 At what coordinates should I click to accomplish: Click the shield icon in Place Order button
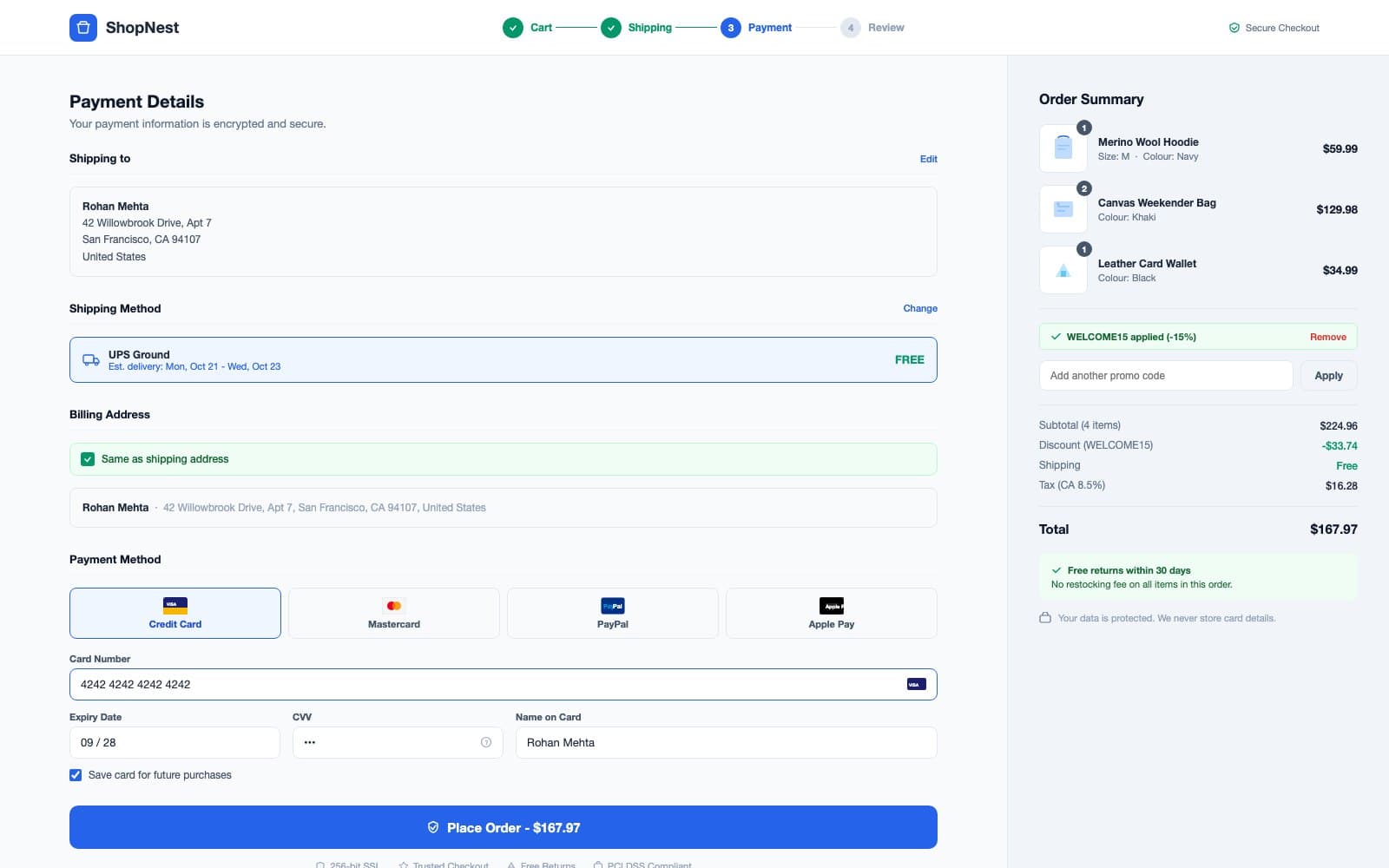tap(433, 827)
